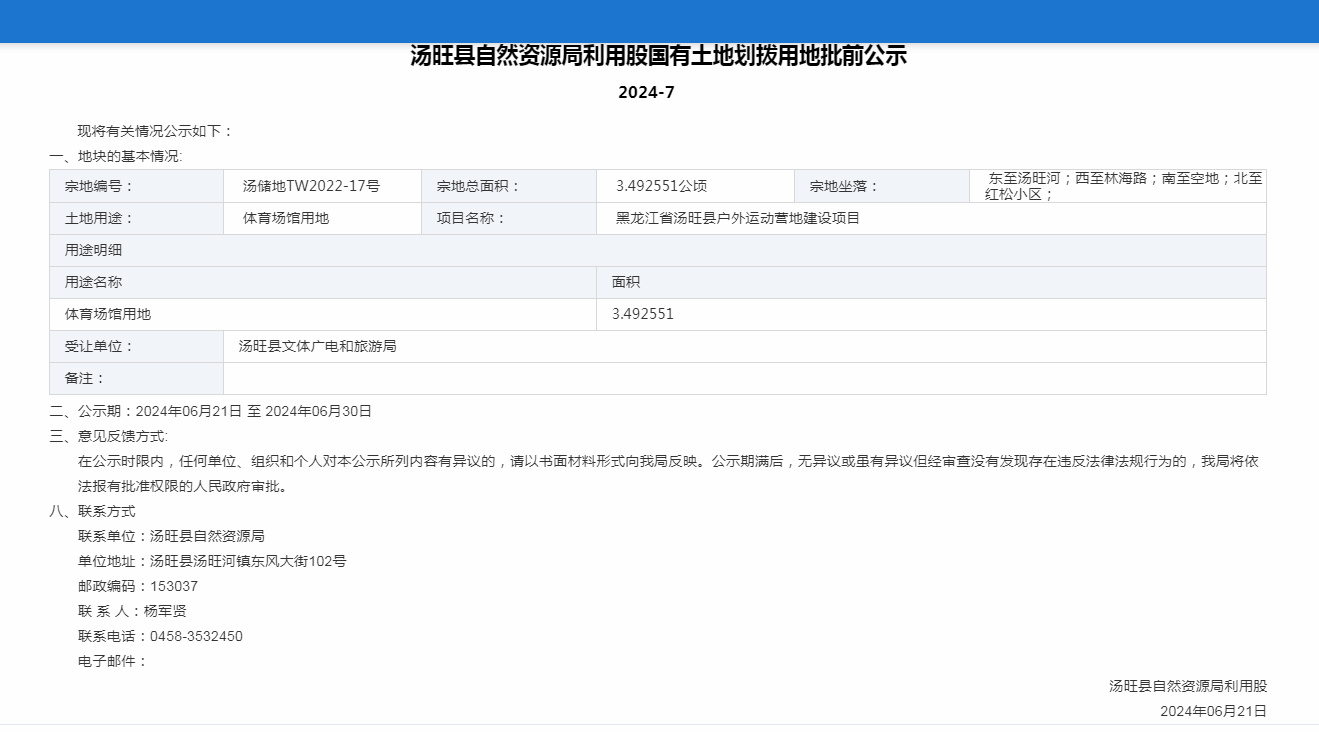Select the value 3.492551公顷

tap(661, 187)
